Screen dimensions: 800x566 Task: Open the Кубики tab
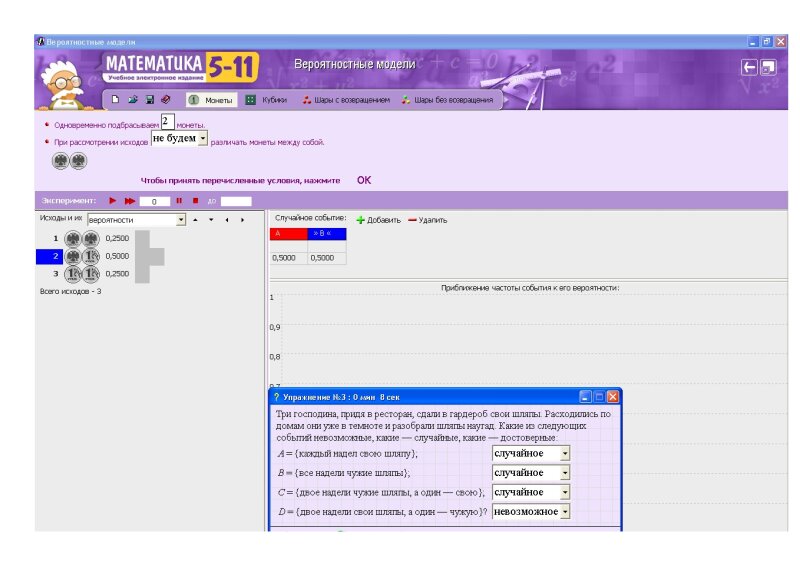click(266, 100)
